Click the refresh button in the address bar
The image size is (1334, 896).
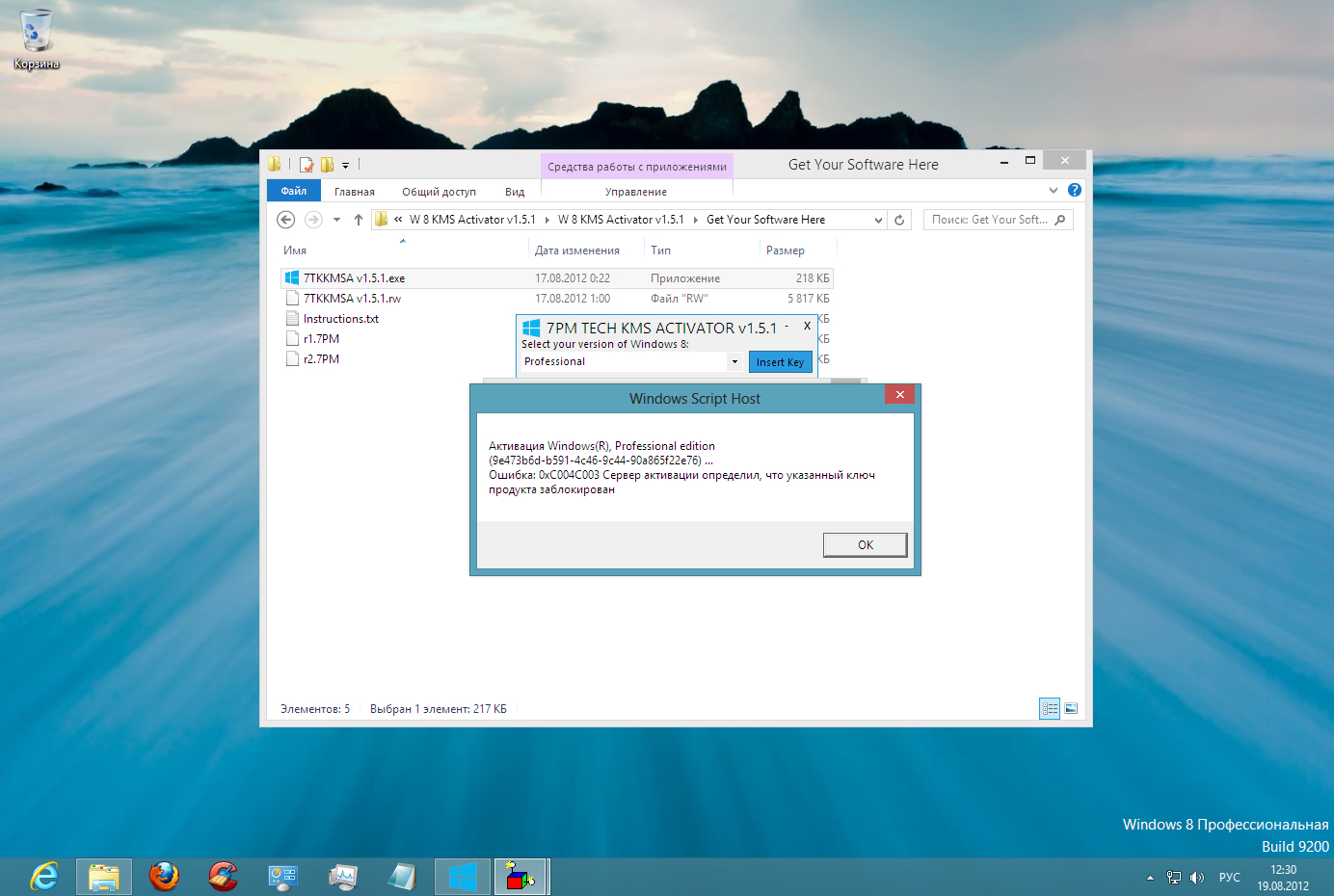[899, 220]
